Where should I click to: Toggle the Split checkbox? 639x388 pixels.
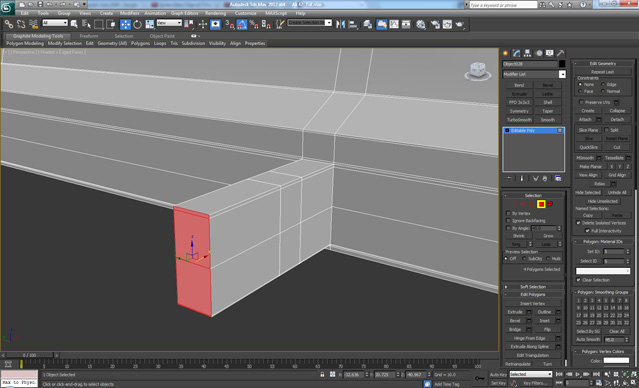pos(606,130)
